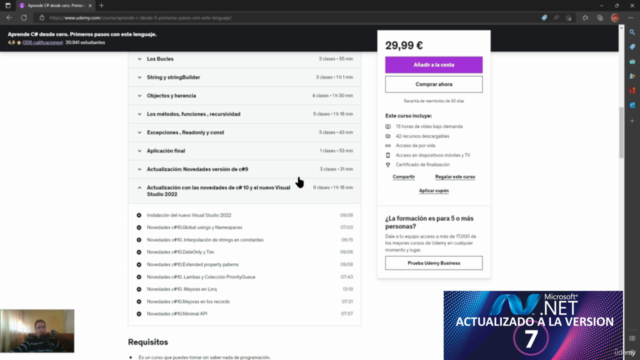This screenshot has height=360, width=640.
Task: Expand 'Los métodos, funciones , recursividad' section
Action: tap(244, 114)
